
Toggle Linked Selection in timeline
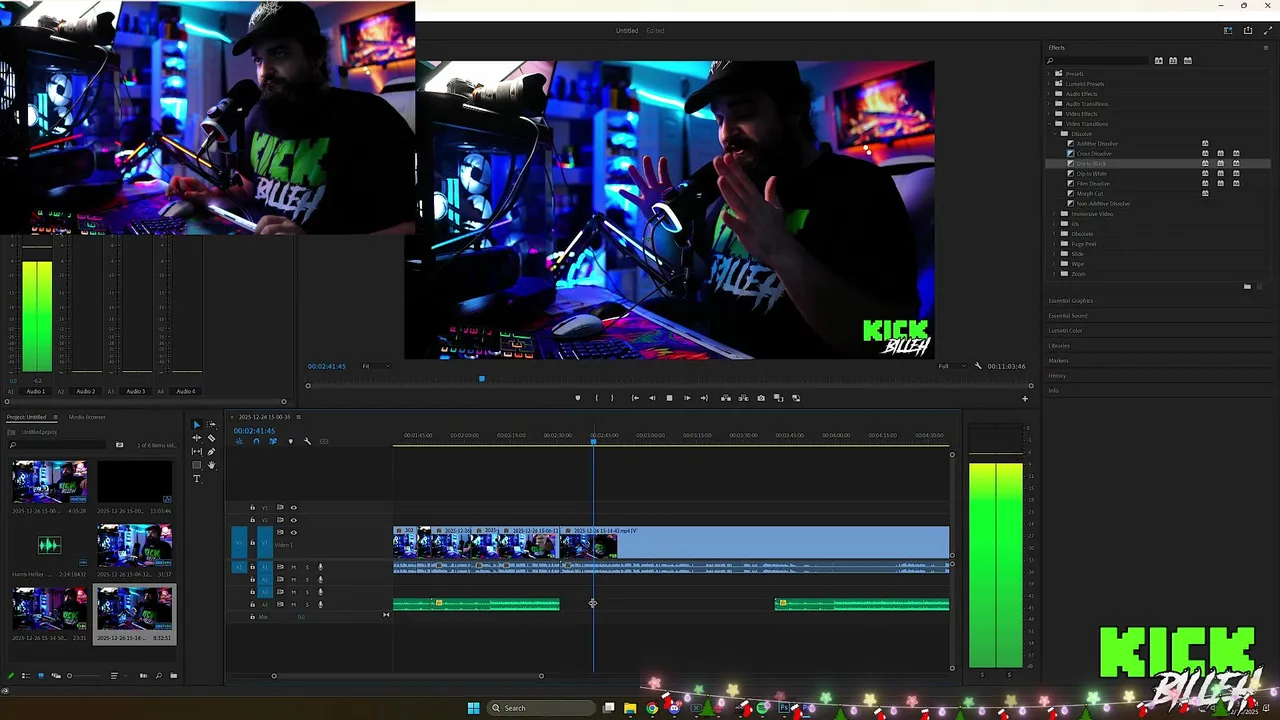coord(273,441)
